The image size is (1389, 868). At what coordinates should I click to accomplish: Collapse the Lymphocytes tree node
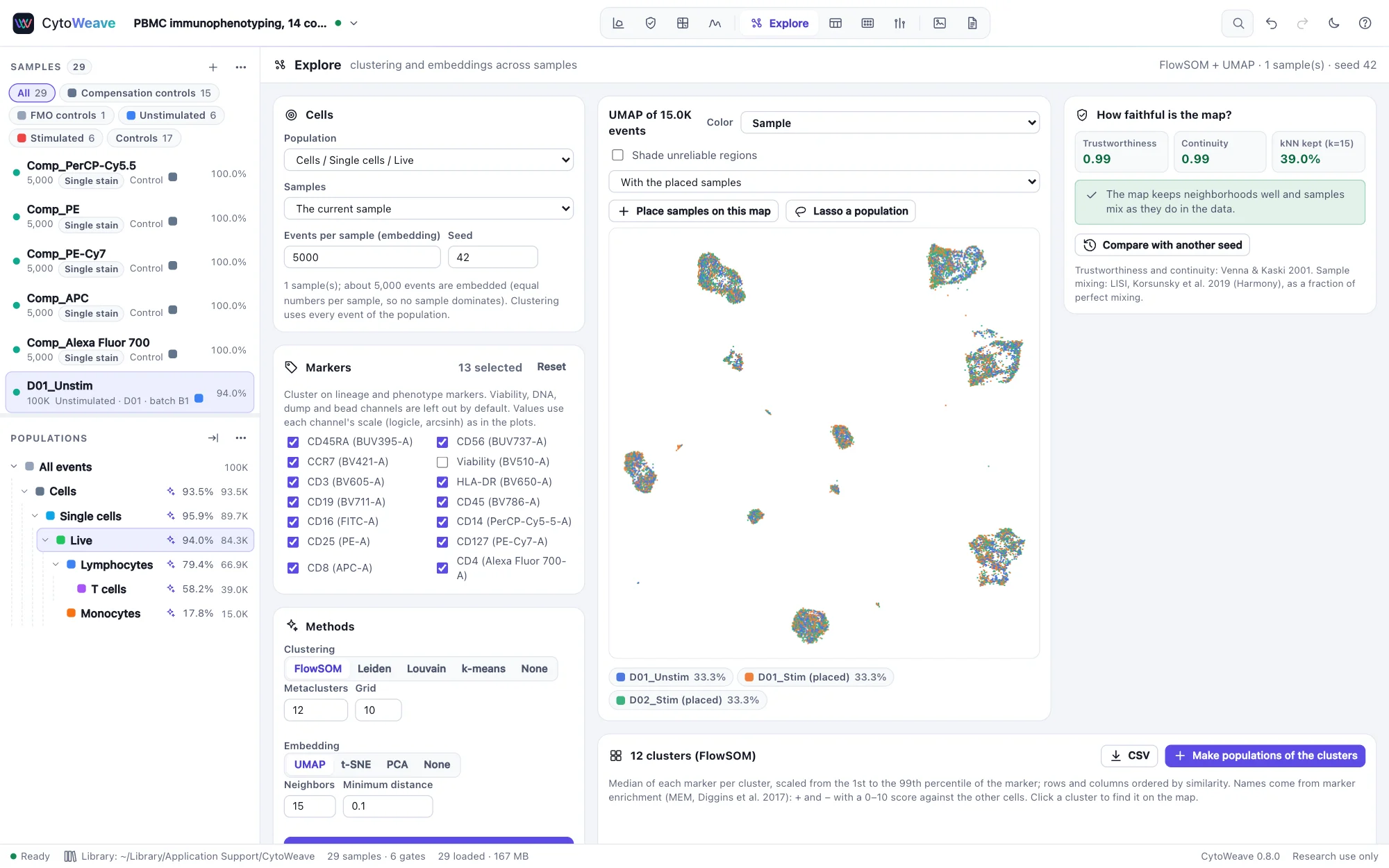56,565
